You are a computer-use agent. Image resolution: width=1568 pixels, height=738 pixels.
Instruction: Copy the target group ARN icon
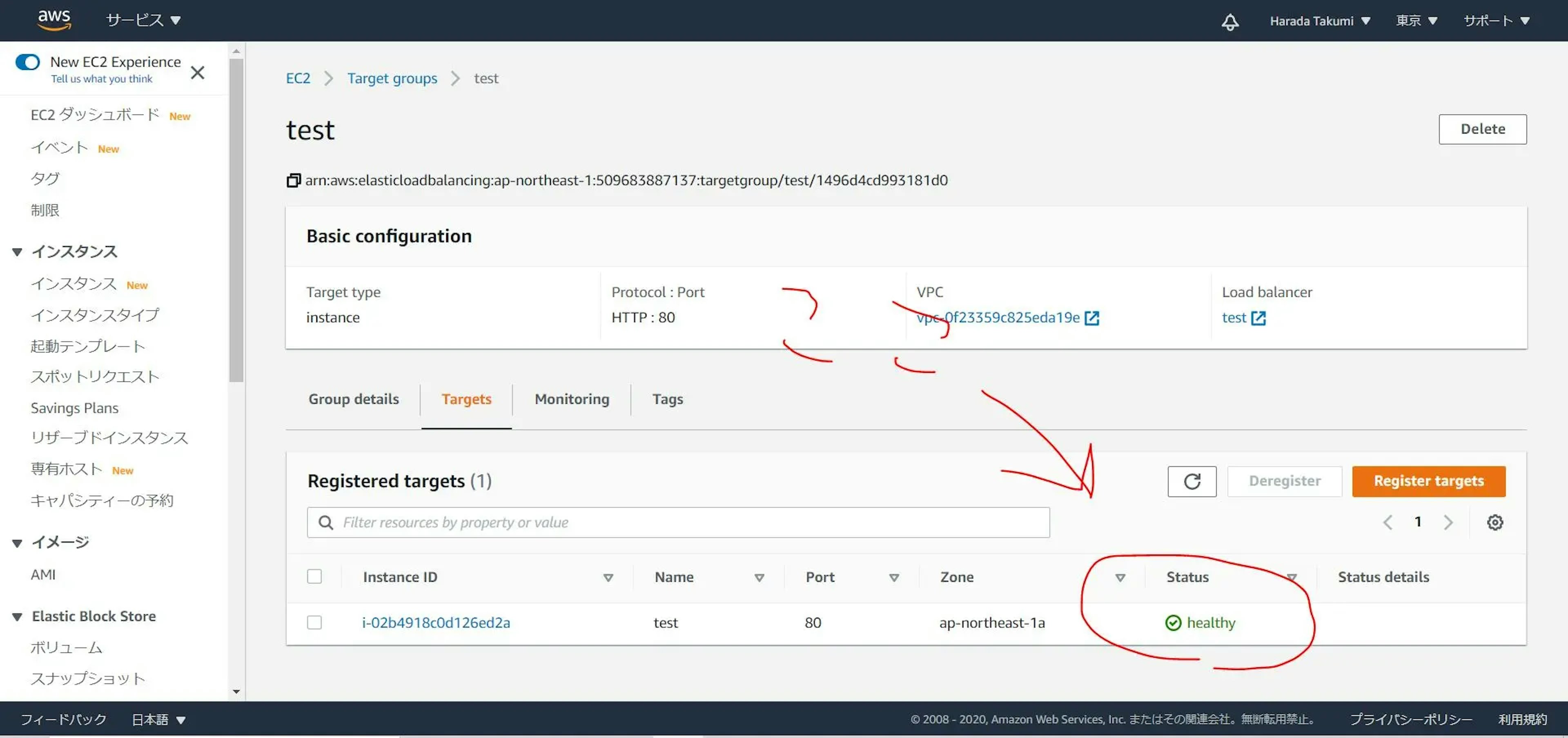[x=294, y=181]
